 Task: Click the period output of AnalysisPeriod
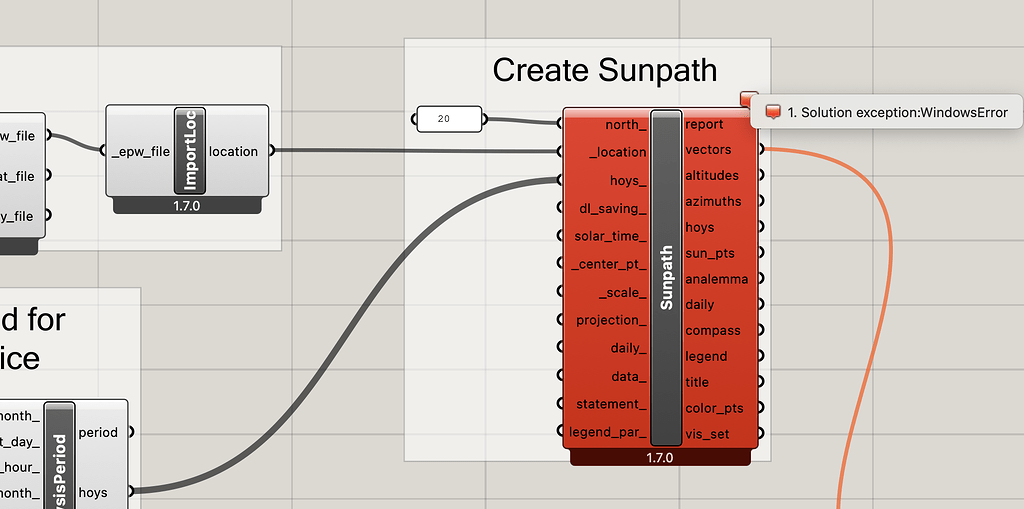coord(98,433)
